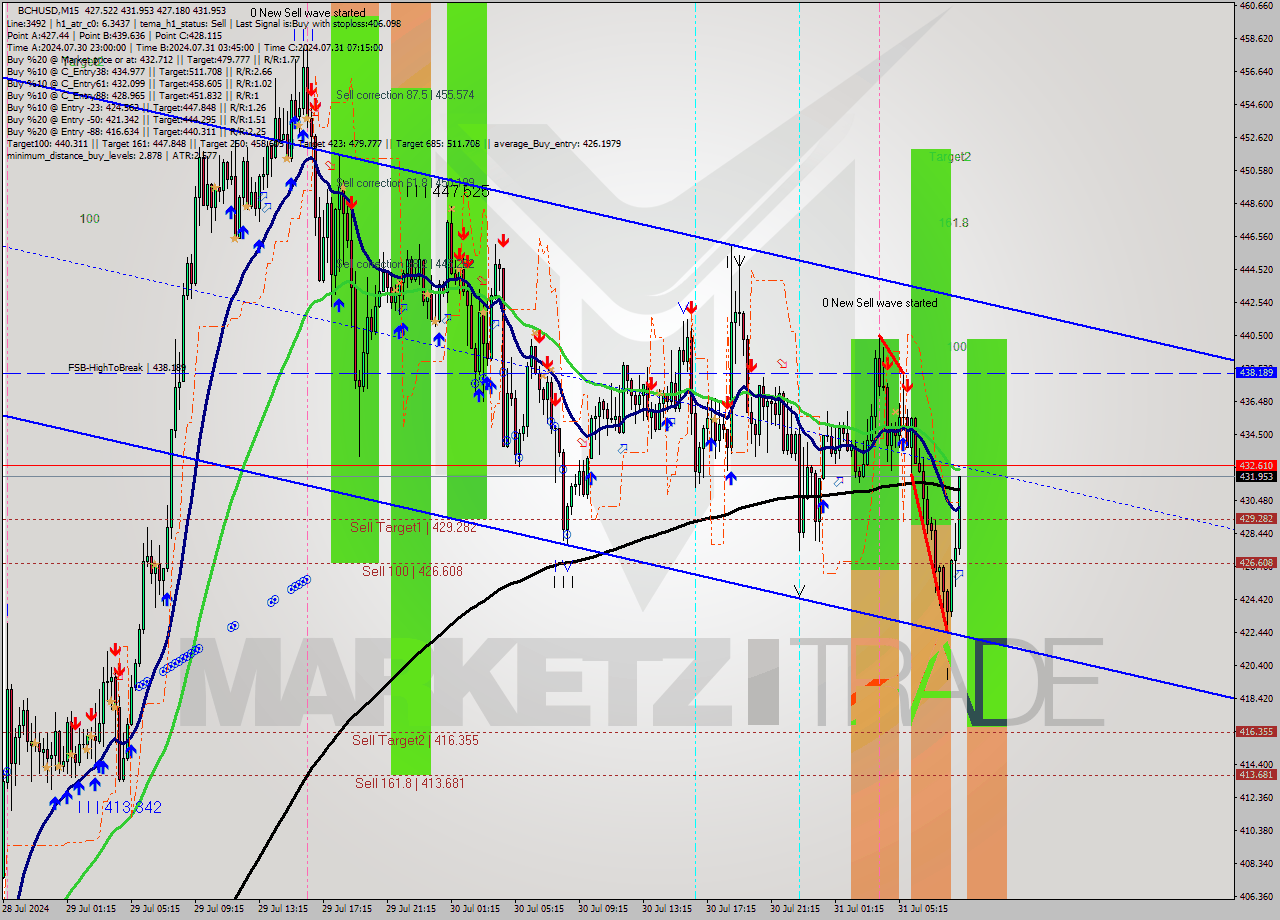Screen dimensions: 1280x920
Task: Click the '28 Jul 2024' time axis label
Action: coord(24,910)
